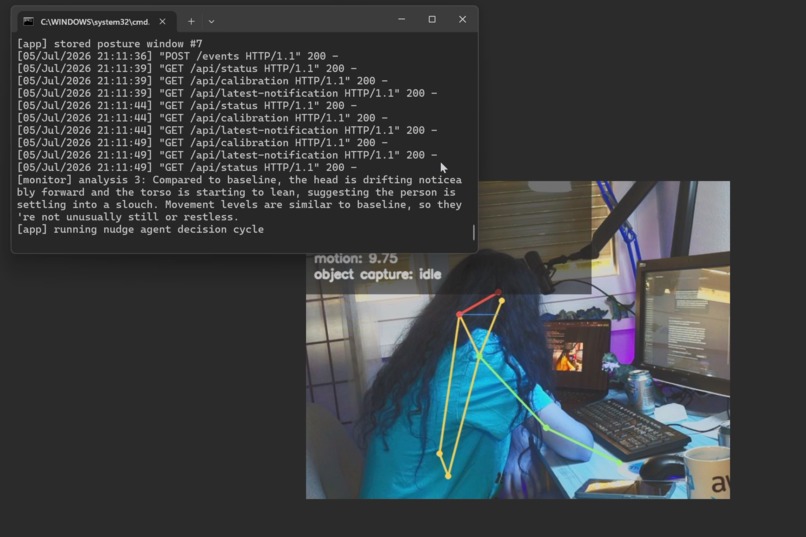Click the 21:11:49 "GET /api/latest-notification" log line
Screen dimensions: 806x537
pyautogui.click(x=227, y=155)
